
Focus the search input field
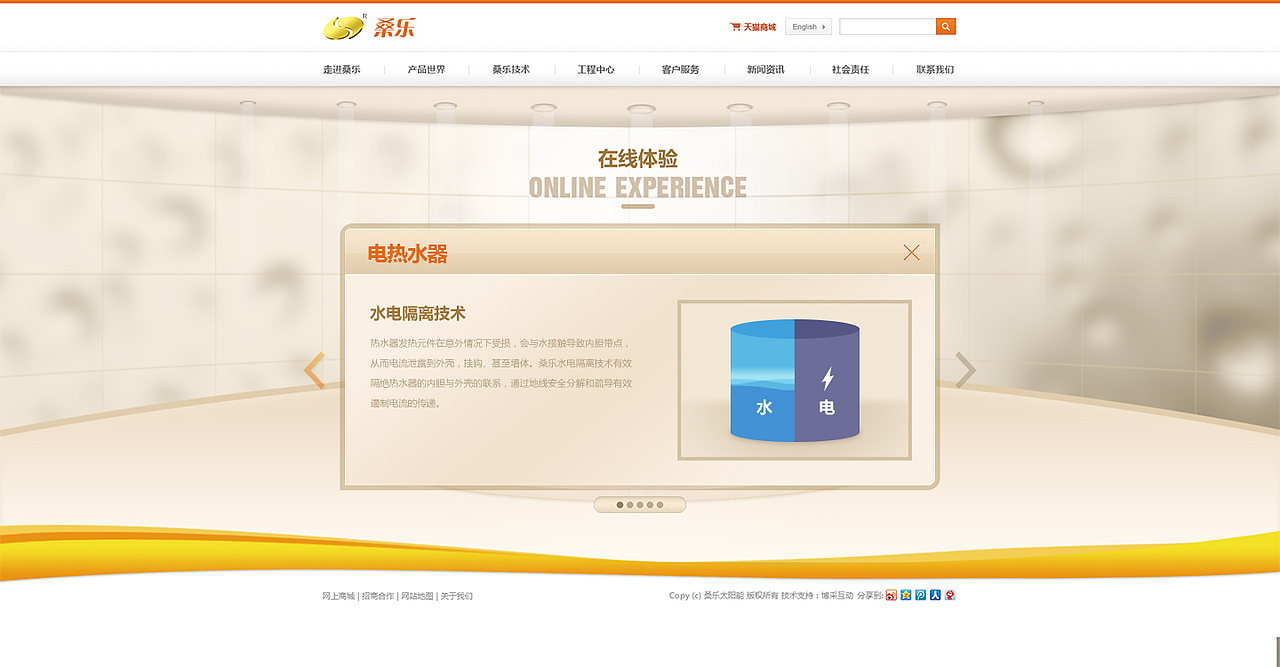[x=887, y=27]
